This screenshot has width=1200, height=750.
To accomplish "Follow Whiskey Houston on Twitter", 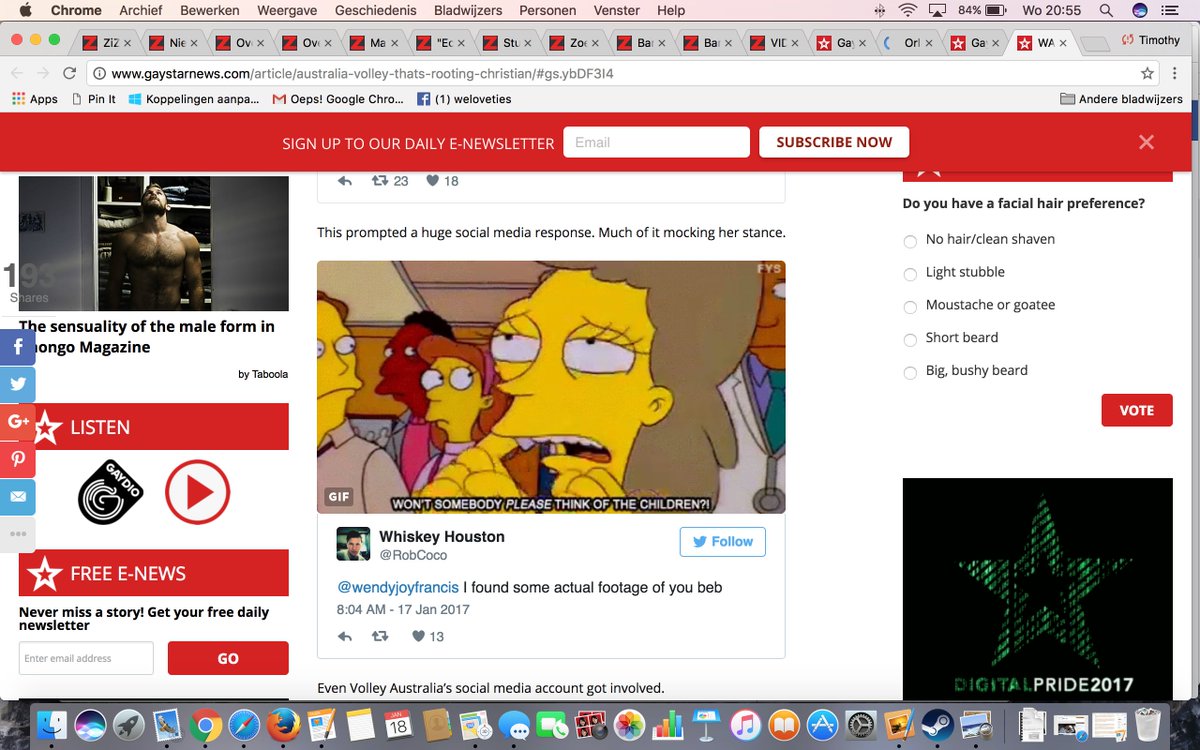I will [x=723, y=541].
